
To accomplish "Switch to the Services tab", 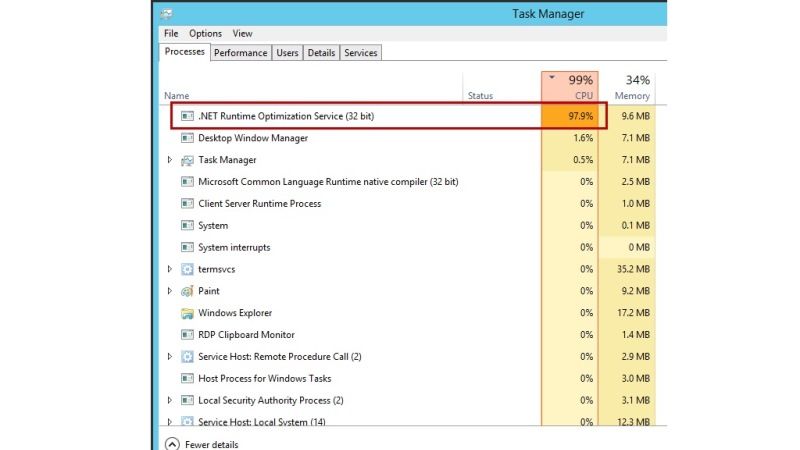I will (x=361, y=53).
